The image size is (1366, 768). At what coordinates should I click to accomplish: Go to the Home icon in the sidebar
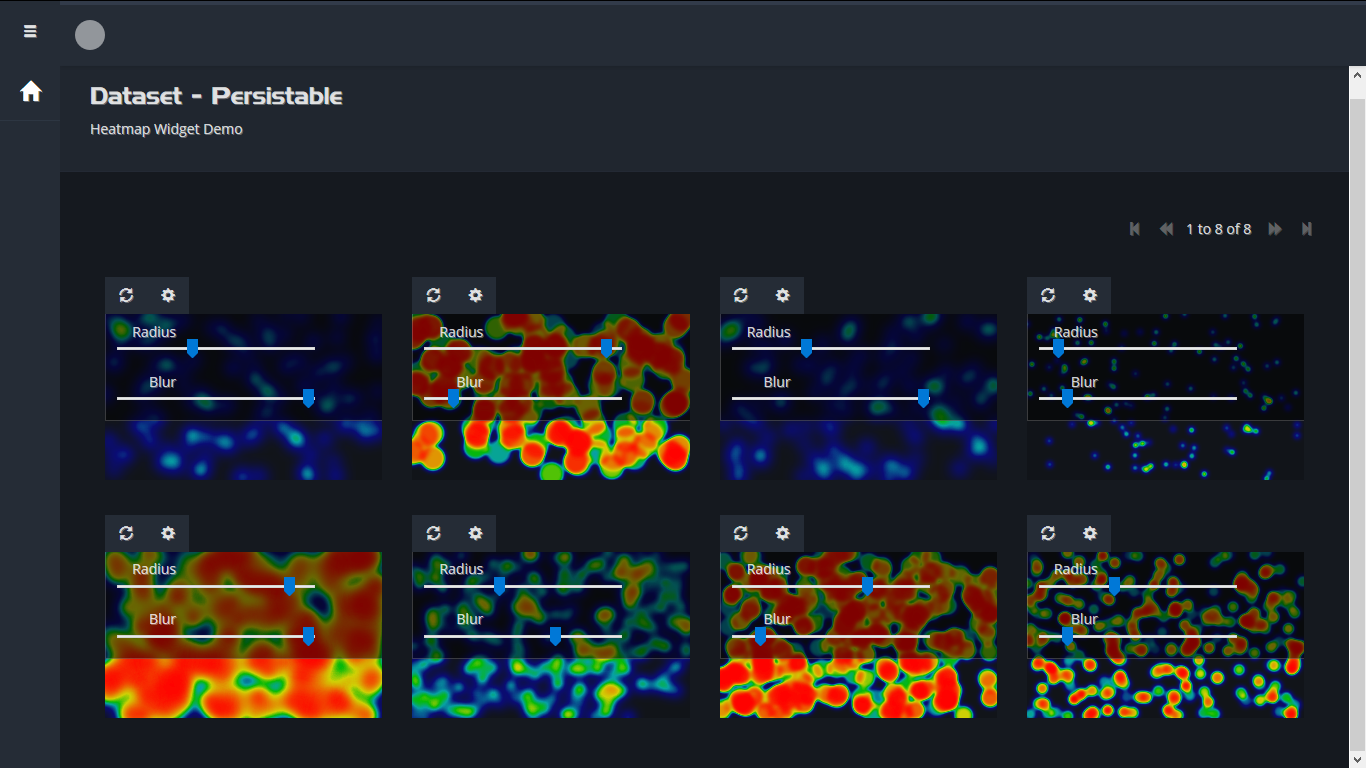(31, 92)
